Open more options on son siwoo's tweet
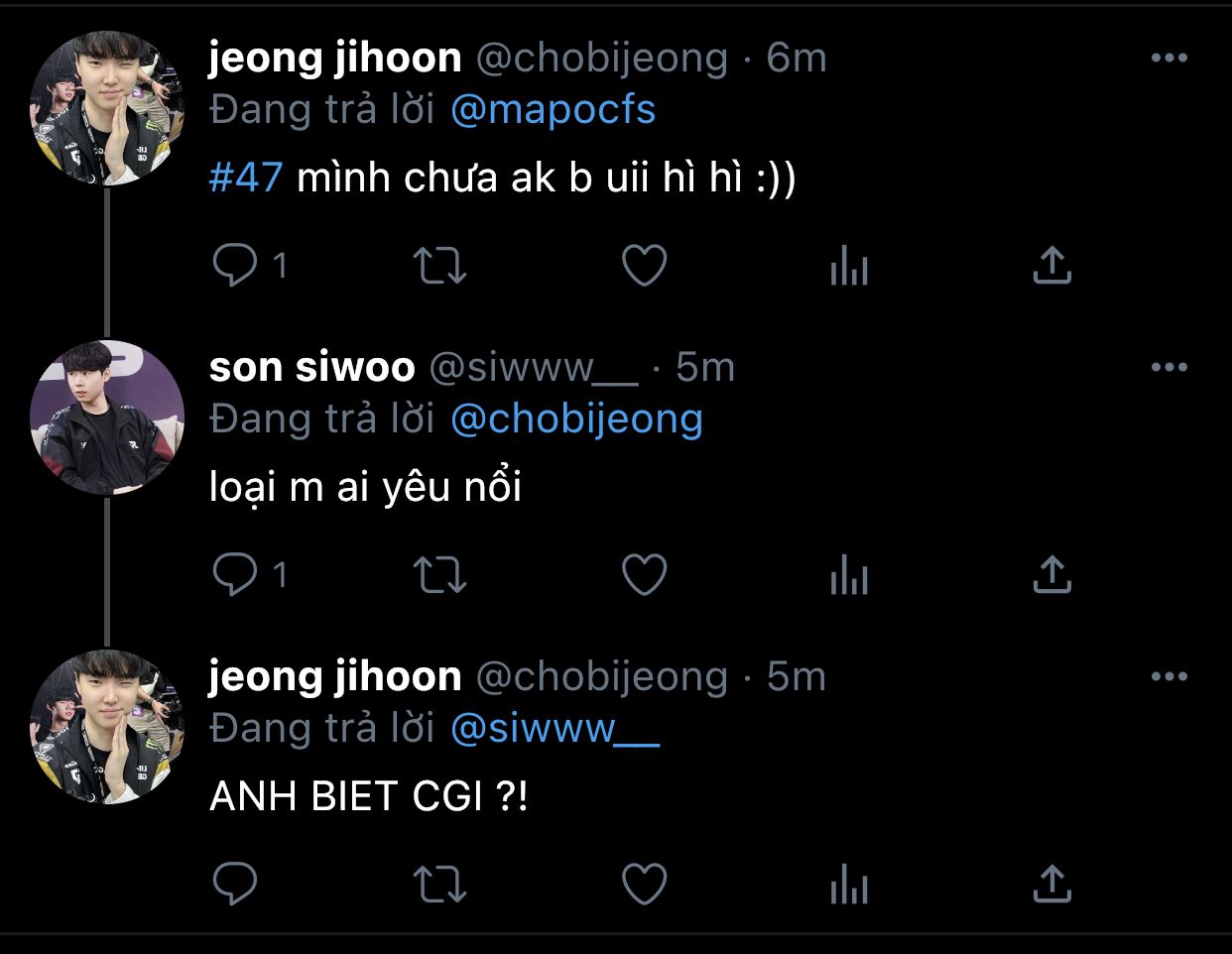The image size is (1232, 954). pyautogui.click(x=1169, y=368)
